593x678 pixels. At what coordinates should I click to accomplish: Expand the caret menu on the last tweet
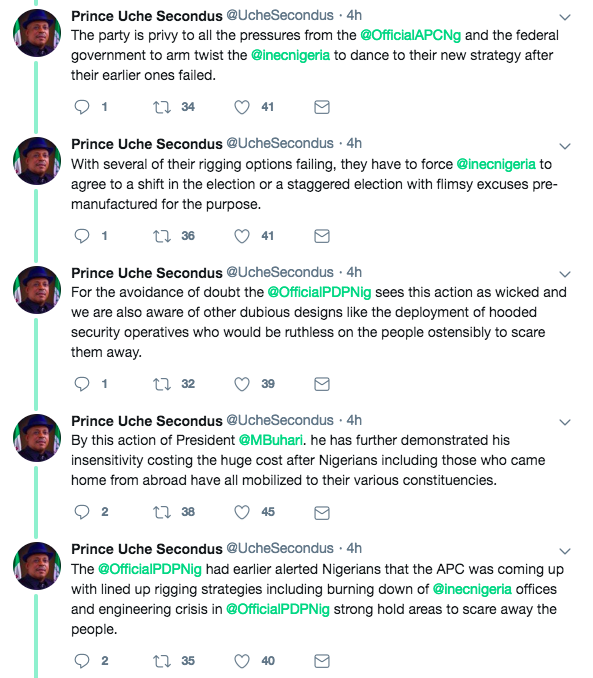point(565,551)
